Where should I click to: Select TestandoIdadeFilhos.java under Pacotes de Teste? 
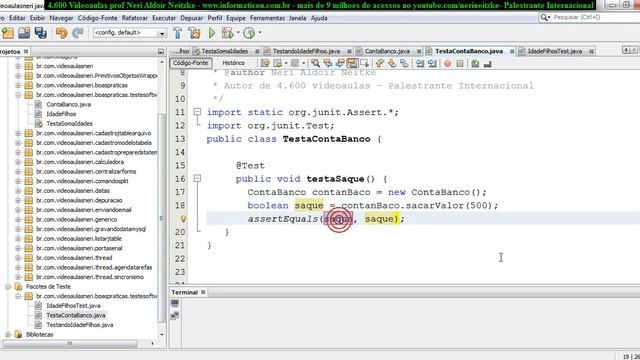80,325
